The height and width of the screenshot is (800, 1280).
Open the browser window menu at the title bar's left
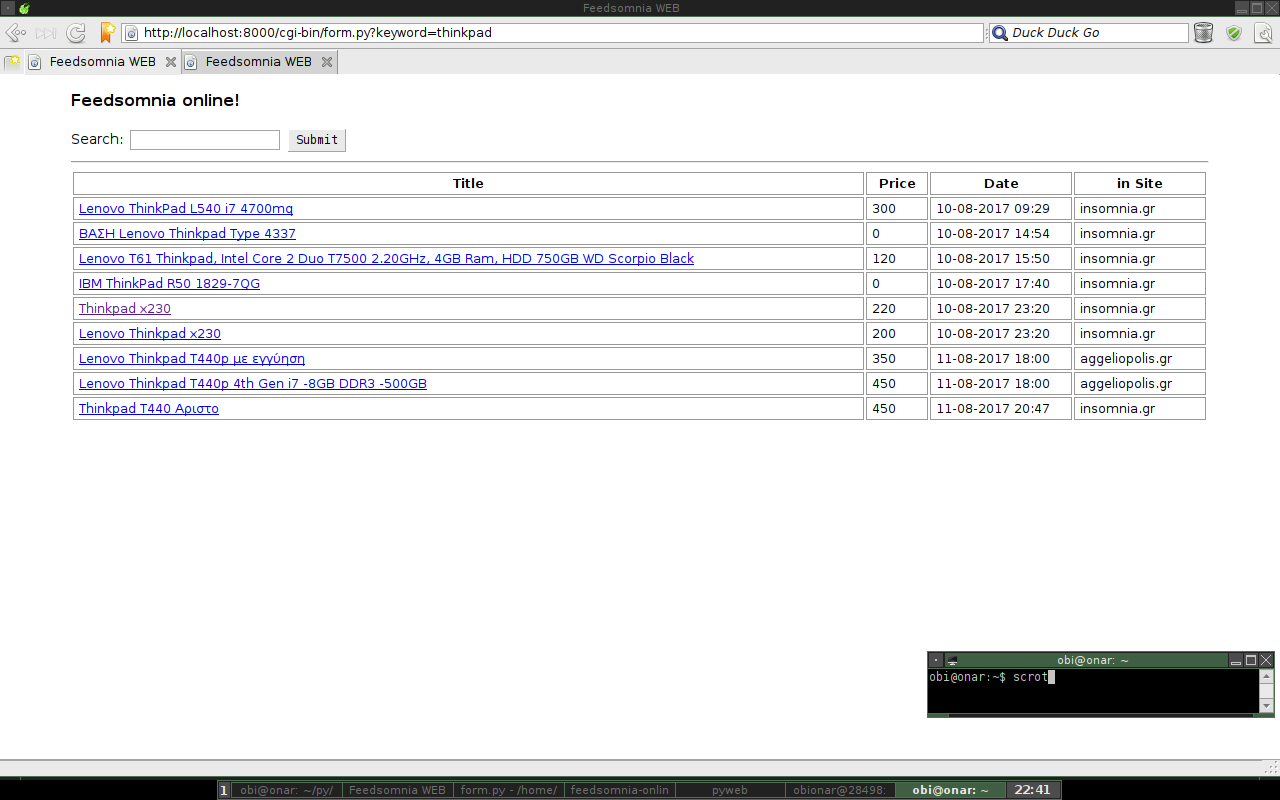pyautogui.click(x=8, y=8)
